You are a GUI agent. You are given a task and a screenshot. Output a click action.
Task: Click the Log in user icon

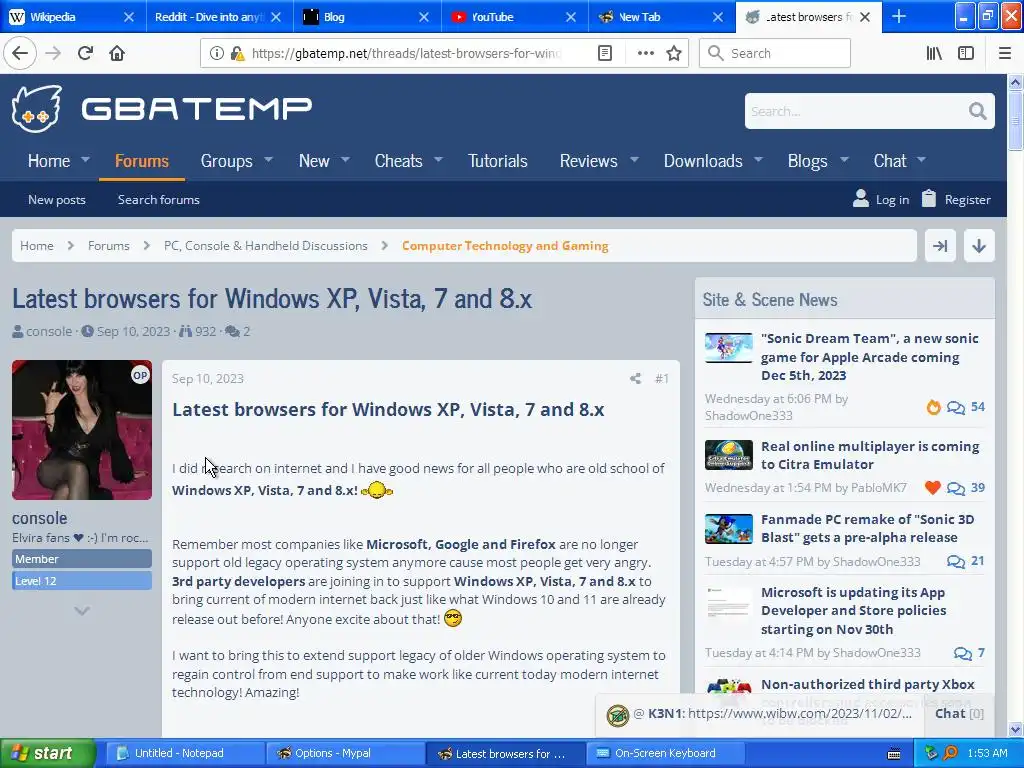pyautogui.click(x=861, y=198)
